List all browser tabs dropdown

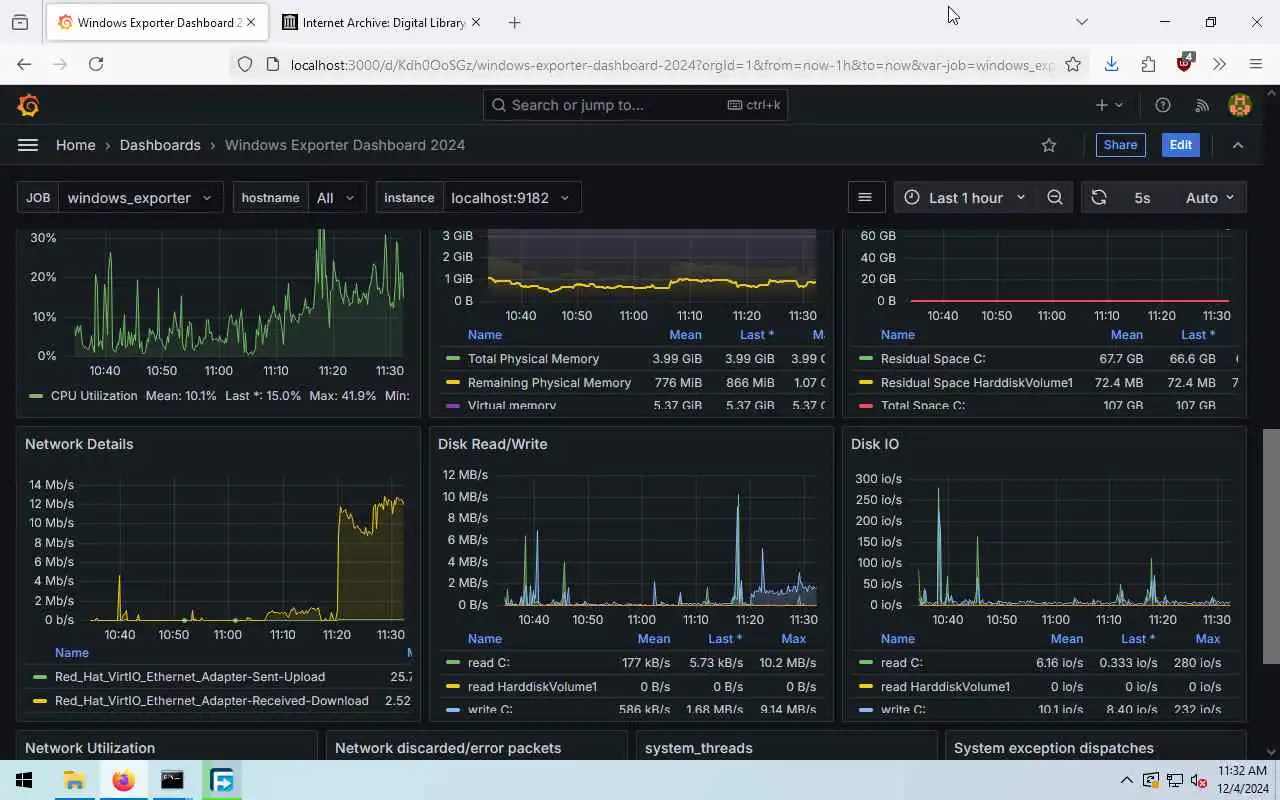point(1081,22)
